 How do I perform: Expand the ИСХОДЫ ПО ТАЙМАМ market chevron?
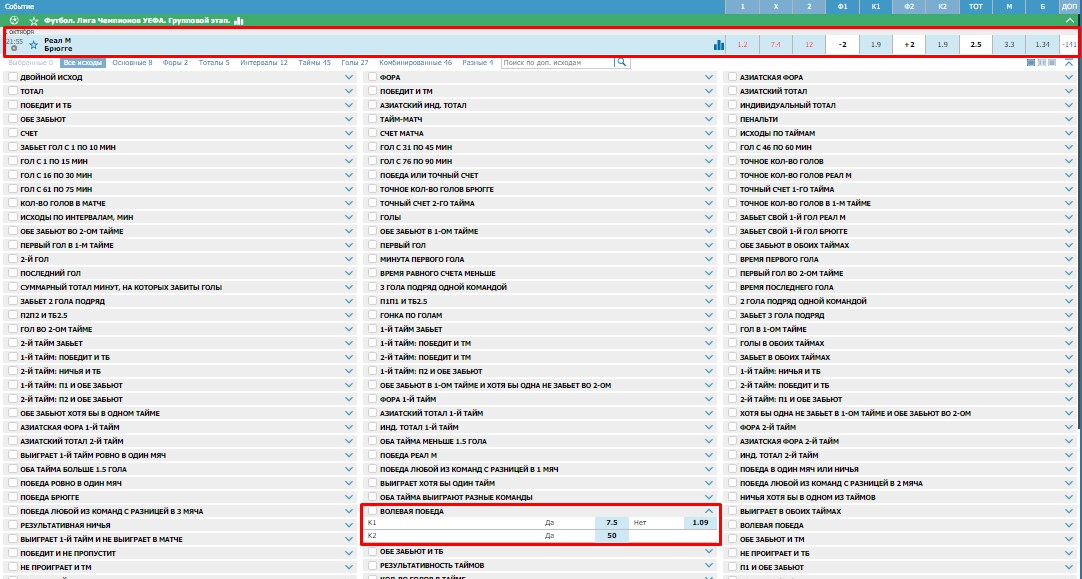point(1069,133)
